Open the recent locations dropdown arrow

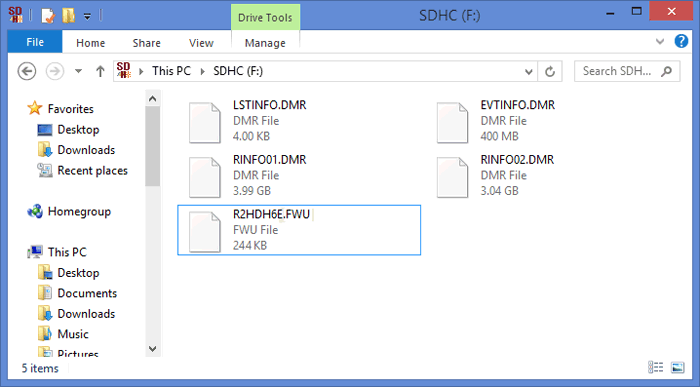(x=78, y=71)
